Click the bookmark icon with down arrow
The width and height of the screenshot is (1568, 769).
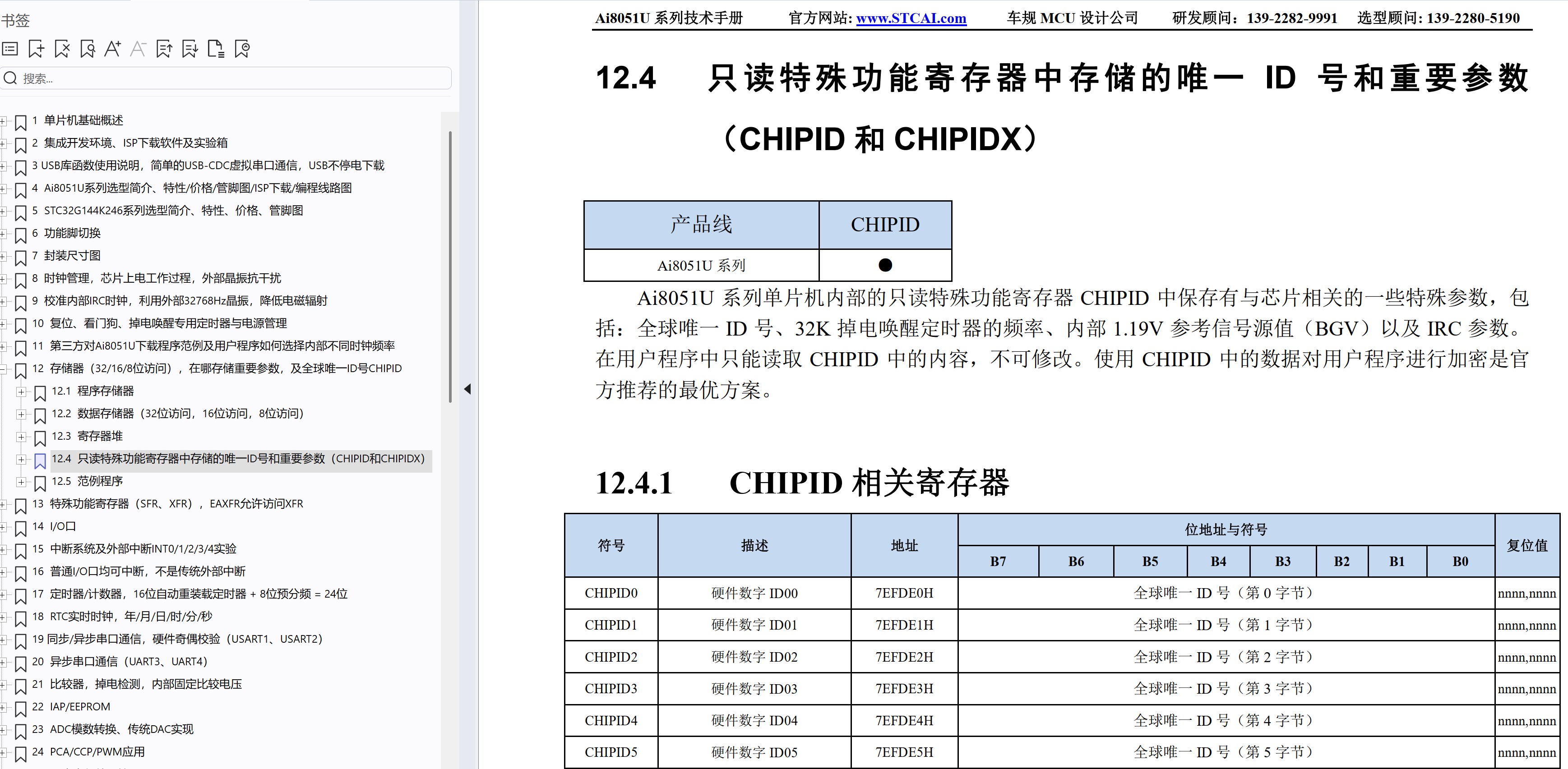click(190, 49)
